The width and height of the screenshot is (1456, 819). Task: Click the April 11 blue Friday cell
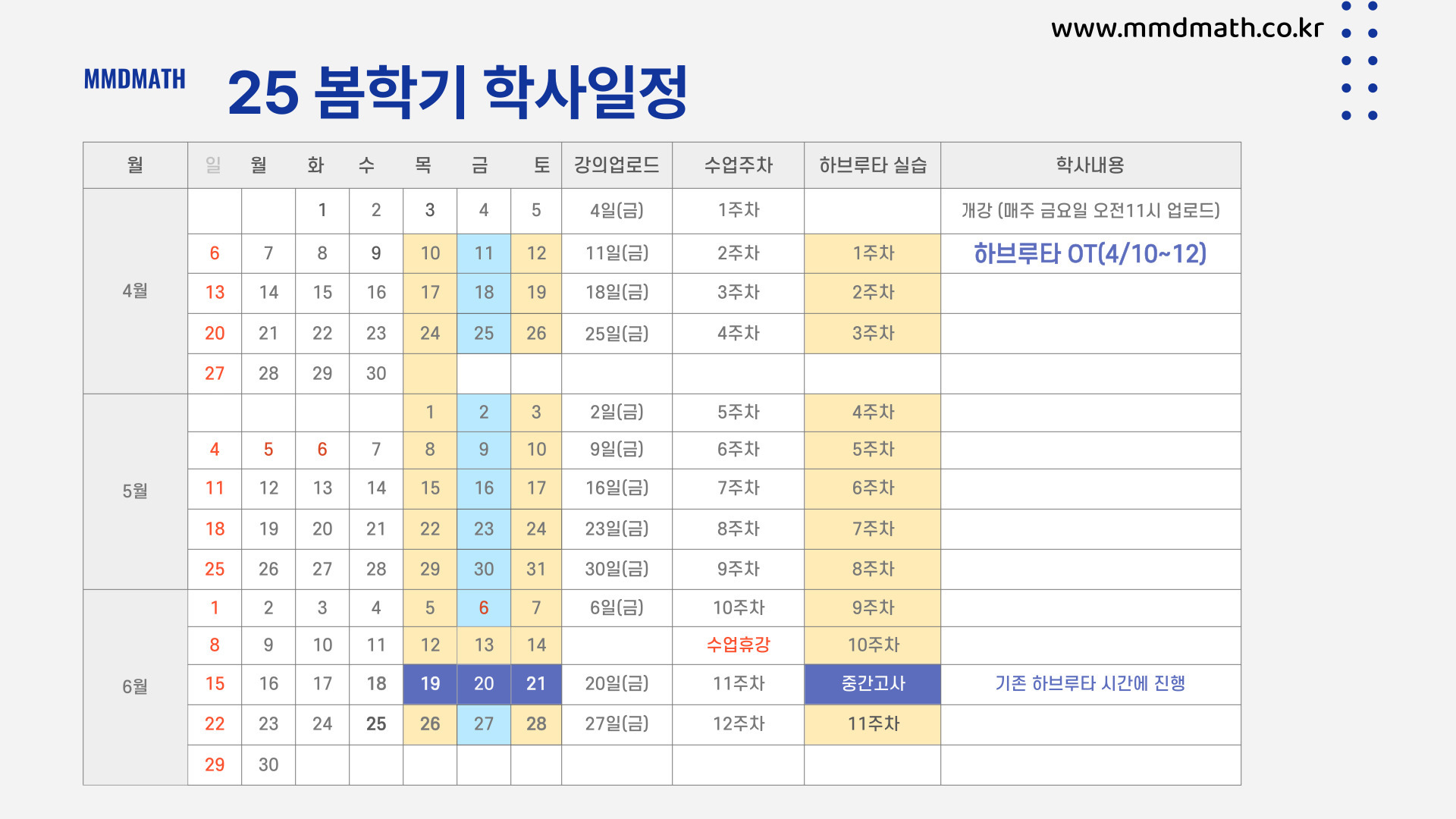(x=484, y=253)
